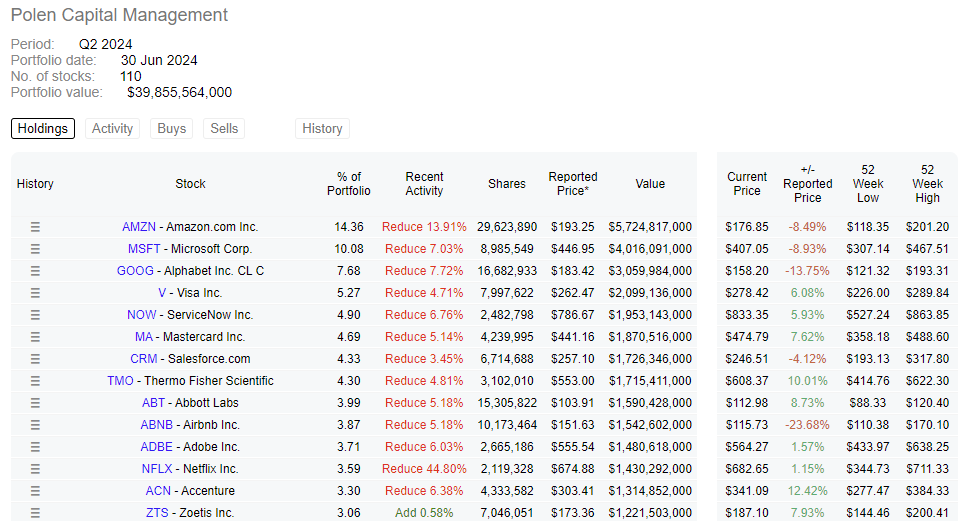Click the History column header
The width and height of the screenshot is (961, 521).
(x=35, y=184)
